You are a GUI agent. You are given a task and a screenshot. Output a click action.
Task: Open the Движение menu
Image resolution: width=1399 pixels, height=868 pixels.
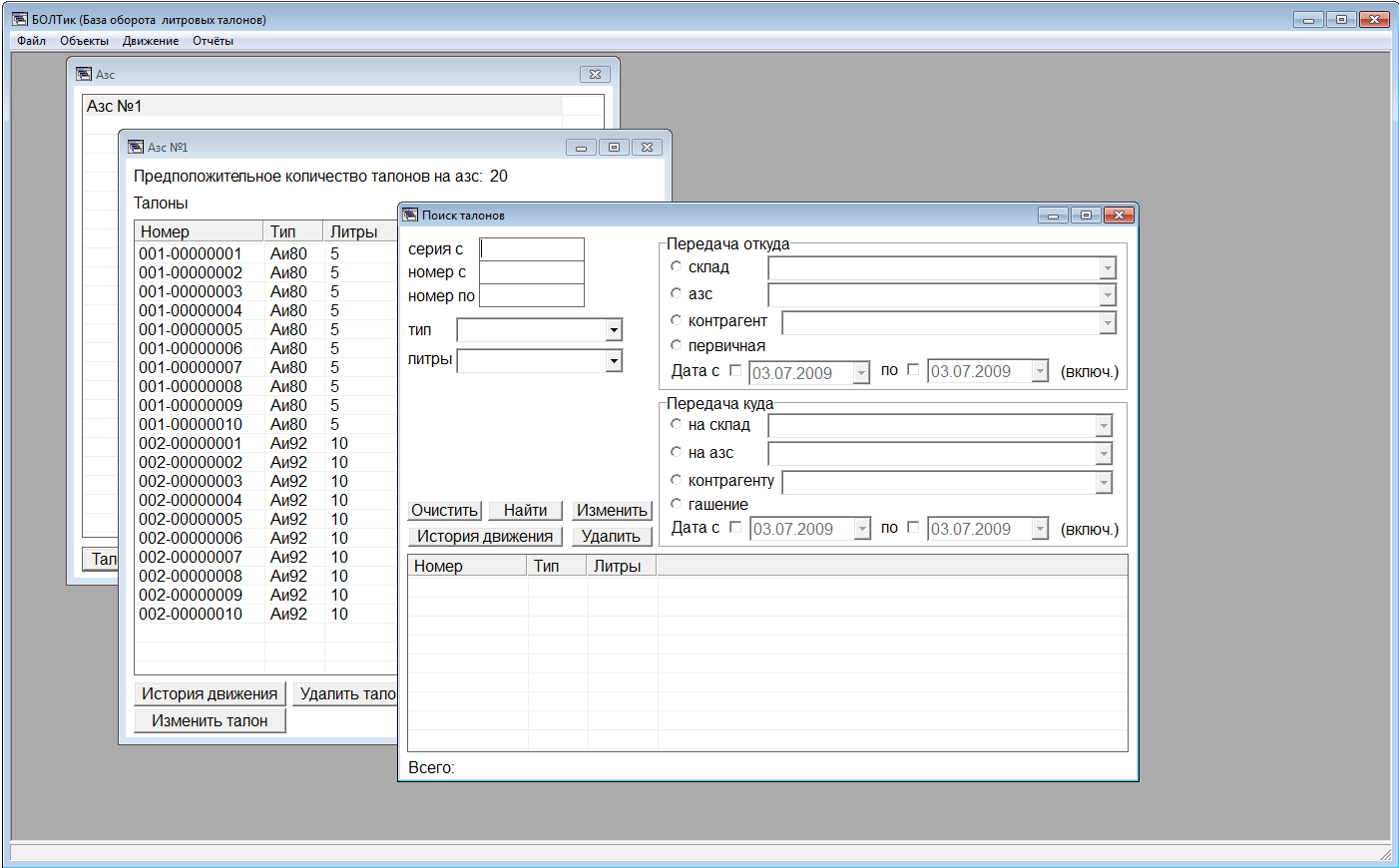pyautogui.click(x=151, y=41)
